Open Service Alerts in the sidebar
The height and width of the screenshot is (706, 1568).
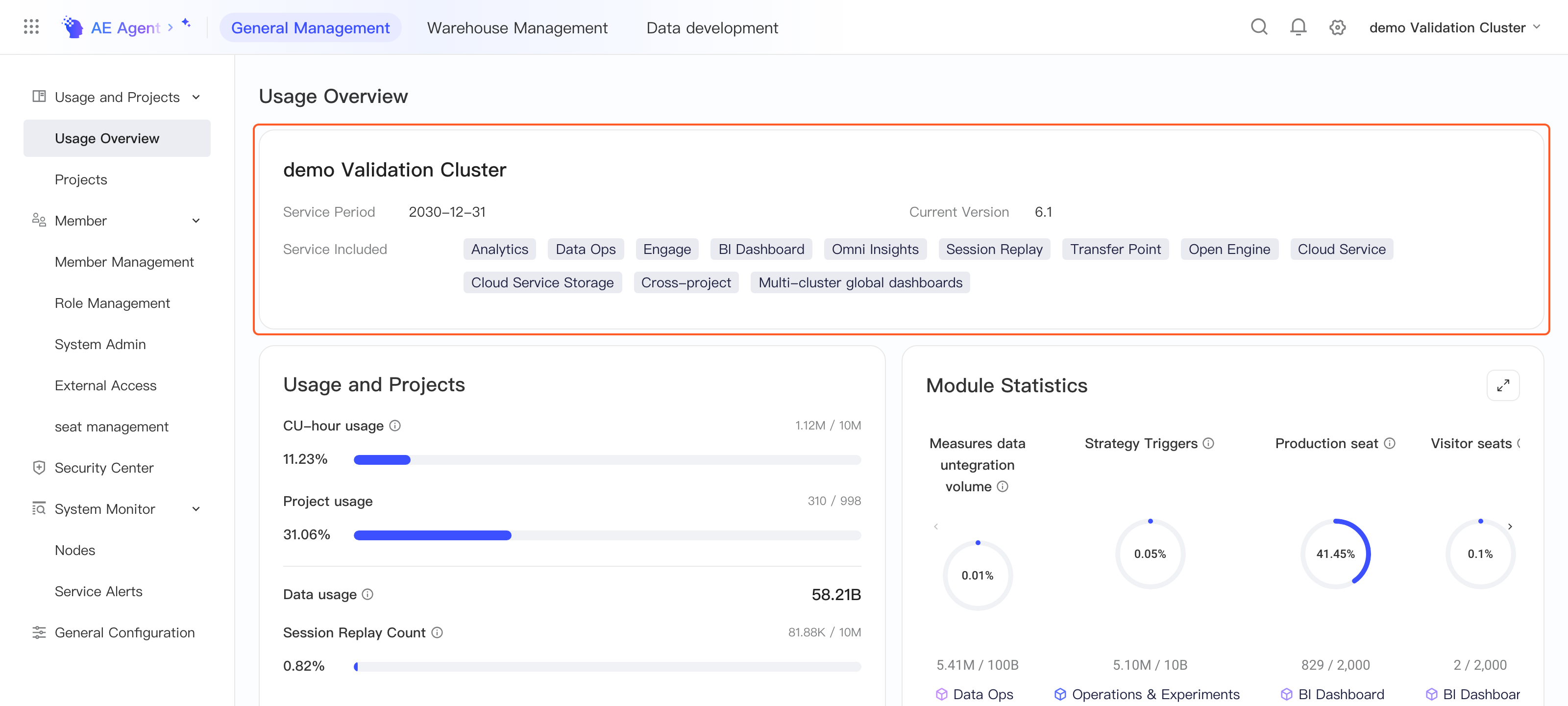click(x=98, y=591)
